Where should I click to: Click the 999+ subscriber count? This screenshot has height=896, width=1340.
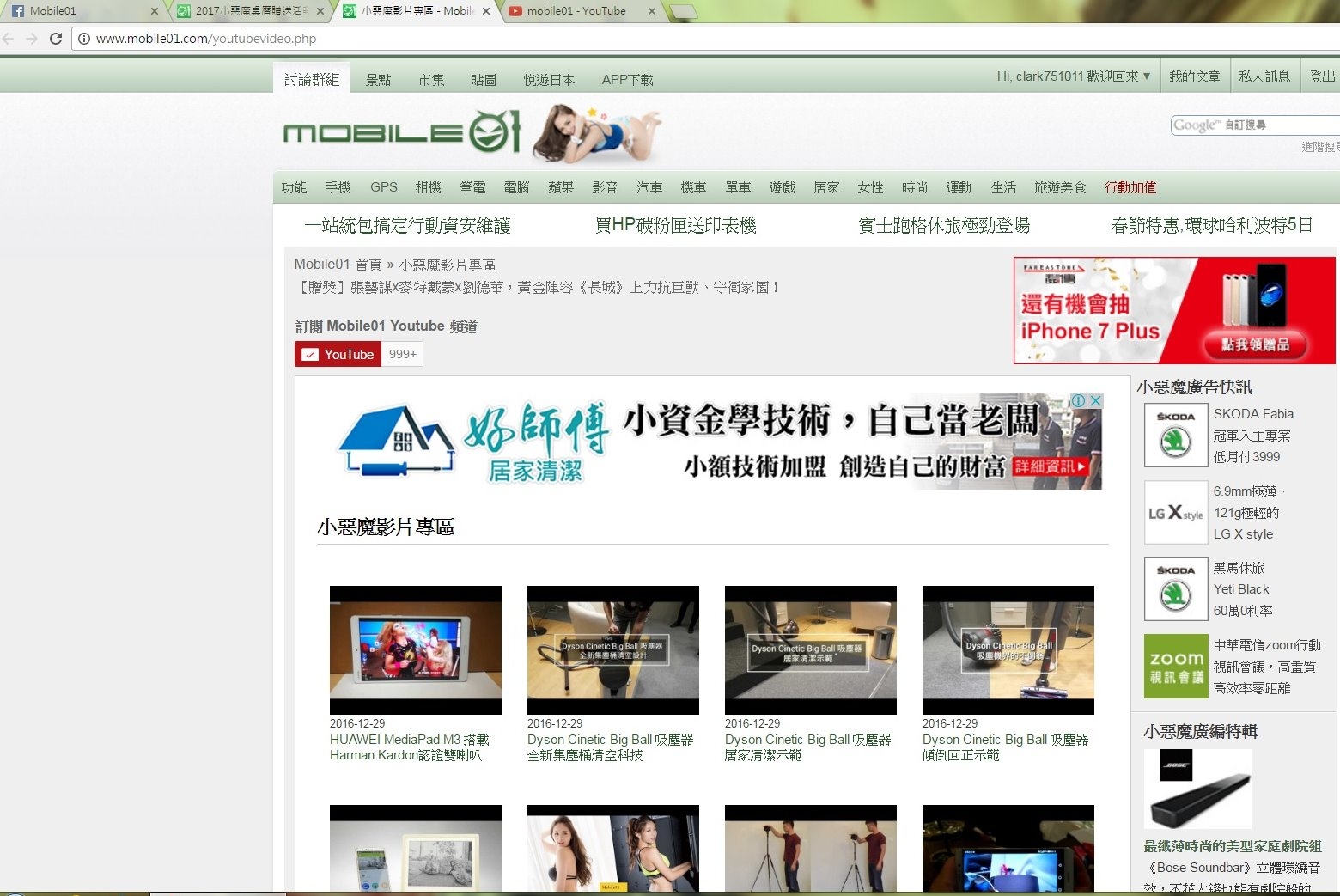click(402, 354)
